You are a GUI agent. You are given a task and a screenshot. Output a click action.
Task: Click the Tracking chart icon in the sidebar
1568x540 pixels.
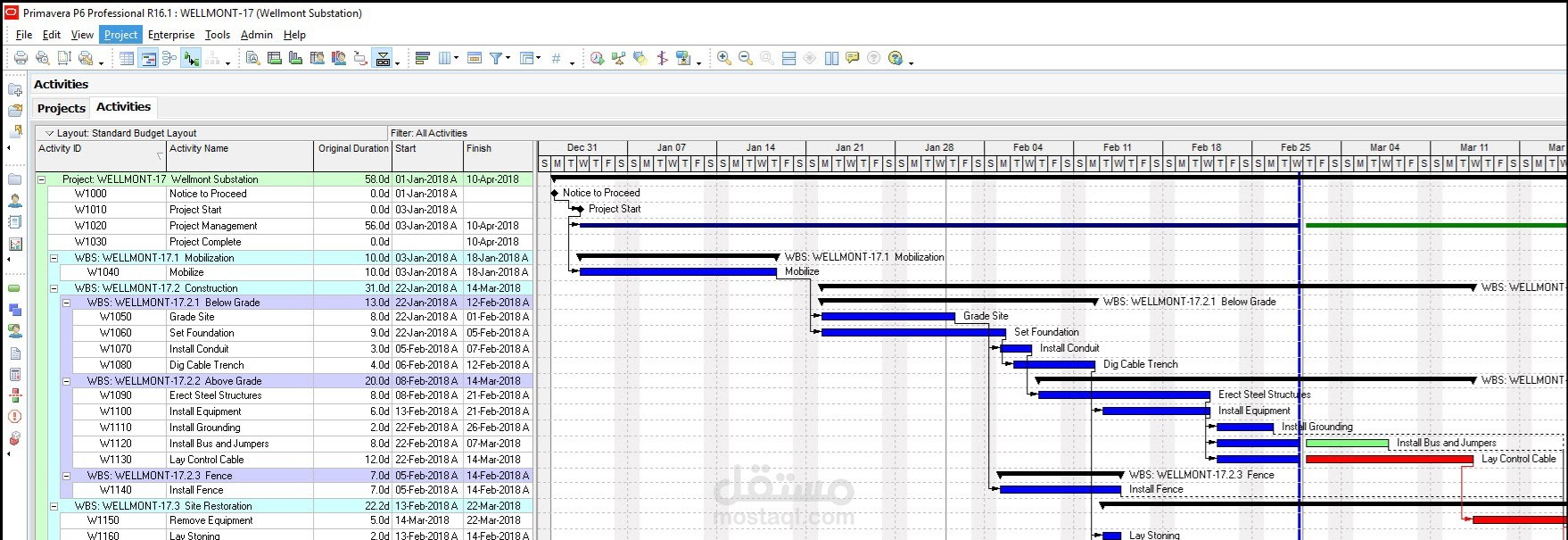coord(14,244)
